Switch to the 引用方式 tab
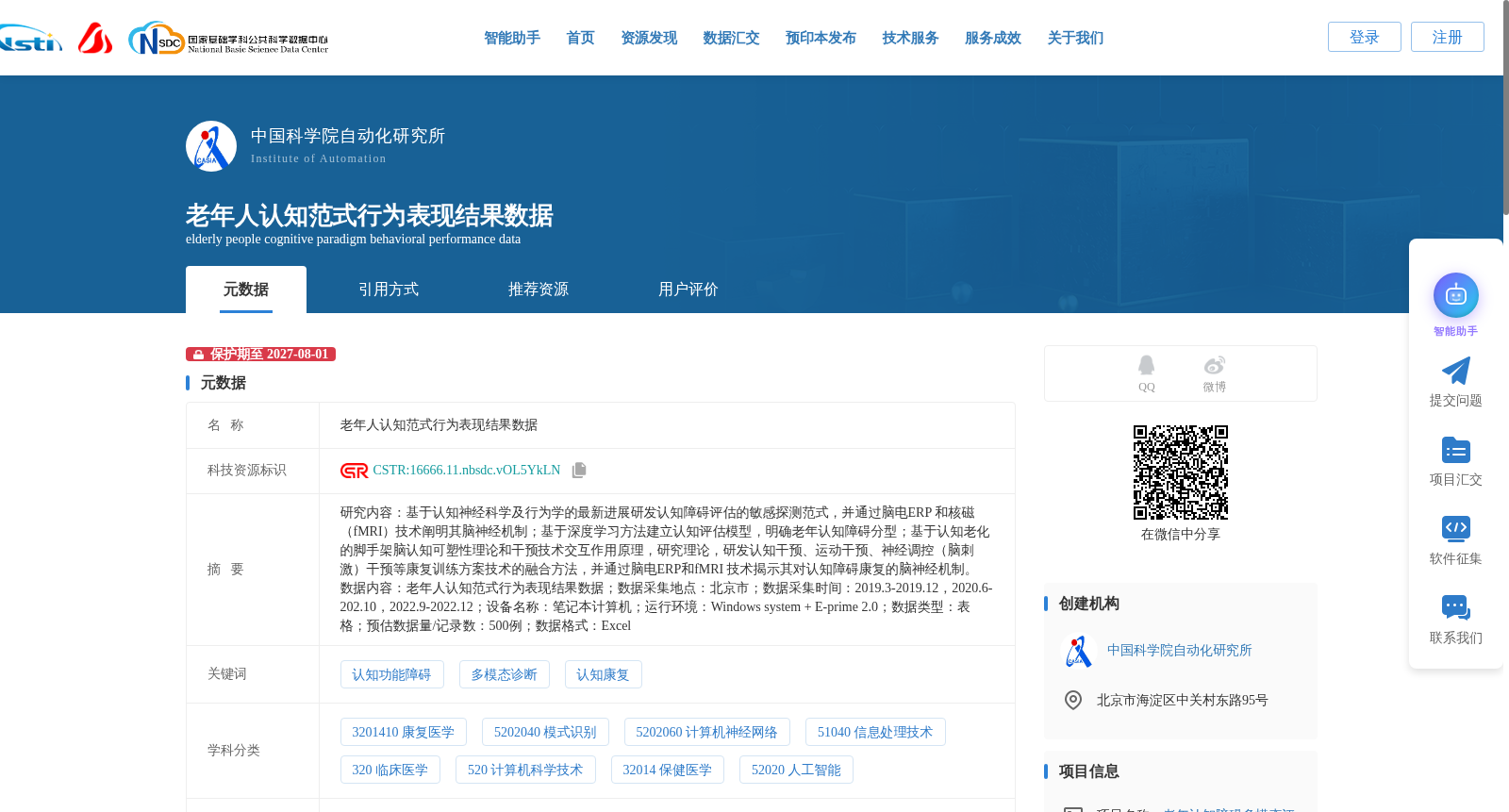This screenshot has width=1509, height=812. [x=389, y=290]
